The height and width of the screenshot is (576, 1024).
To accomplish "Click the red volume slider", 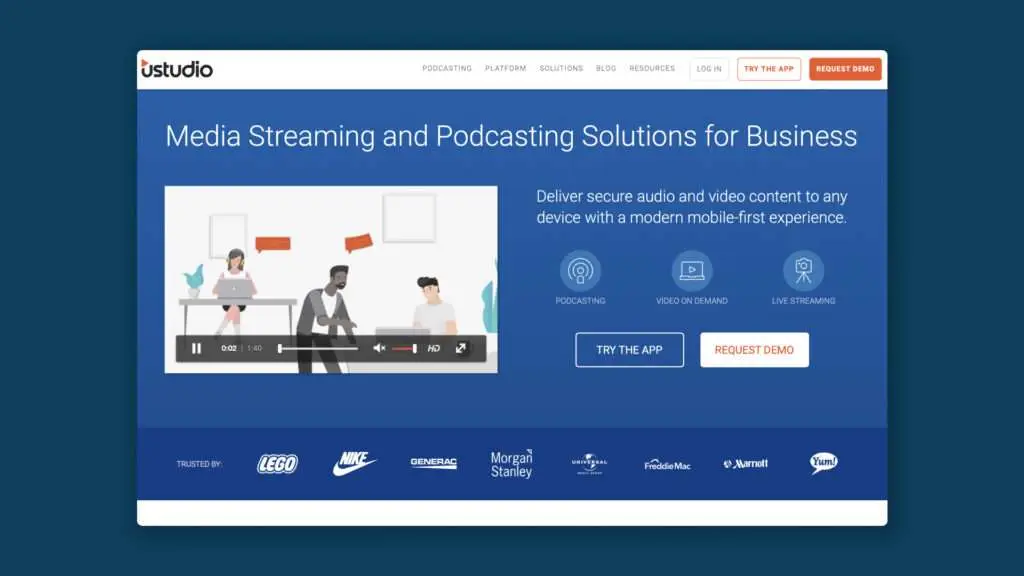I will (x=404, y=348).
